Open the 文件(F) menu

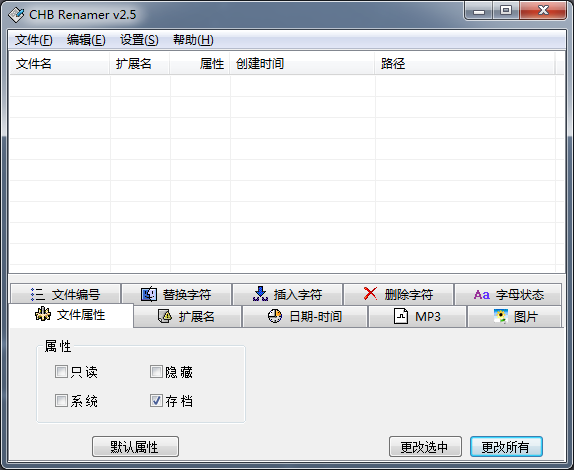click(x=34, y=40)
